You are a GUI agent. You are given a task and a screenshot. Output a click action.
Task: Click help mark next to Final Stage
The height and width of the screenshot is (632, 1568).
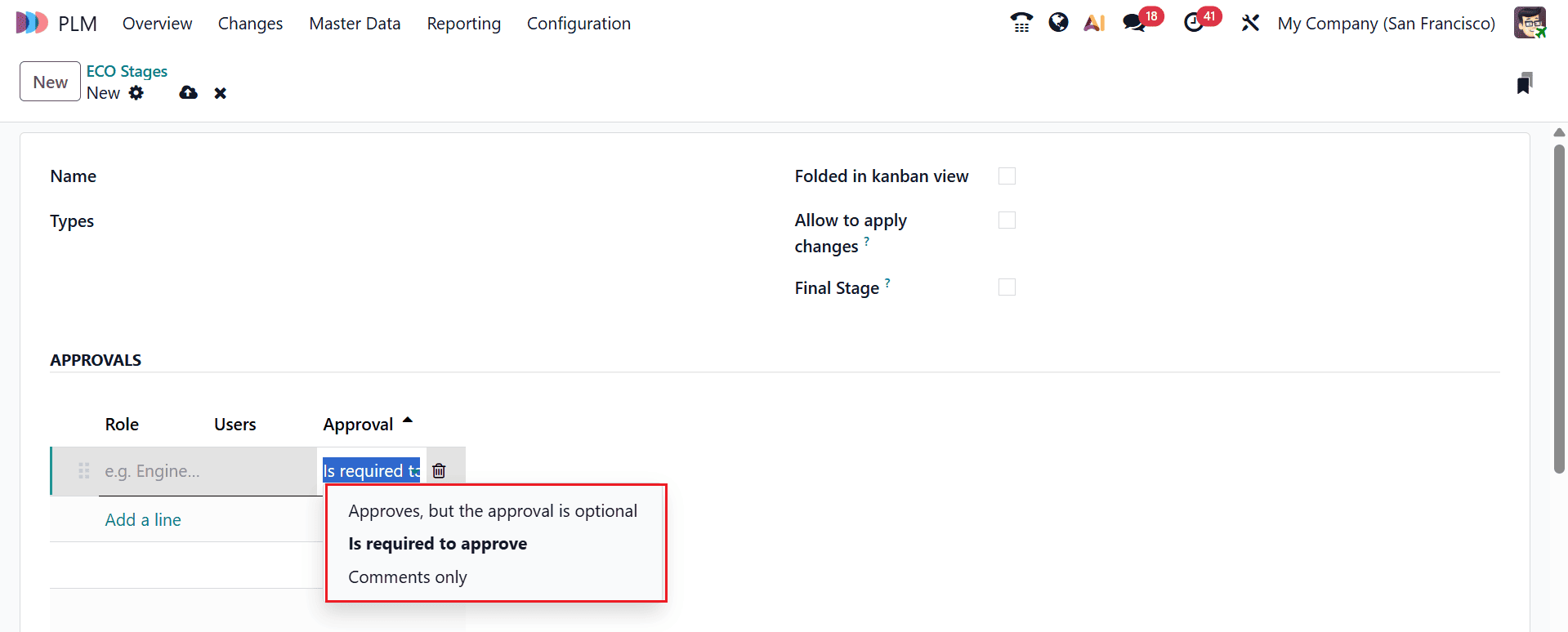(887, 283)
